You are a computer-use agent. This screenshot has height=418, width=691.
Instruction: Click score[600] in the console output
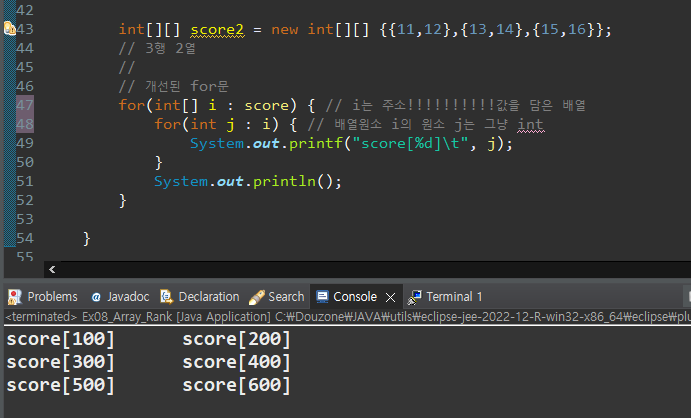237,385
